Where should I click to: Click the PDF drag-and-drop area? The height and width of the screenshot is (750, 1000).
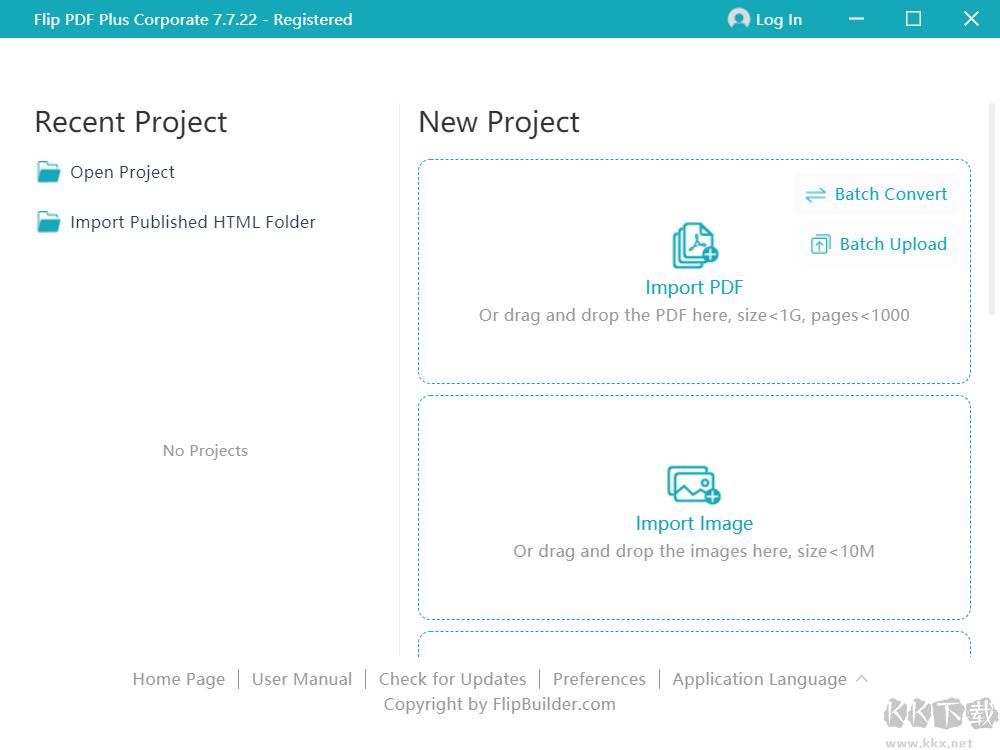[694, 315]
